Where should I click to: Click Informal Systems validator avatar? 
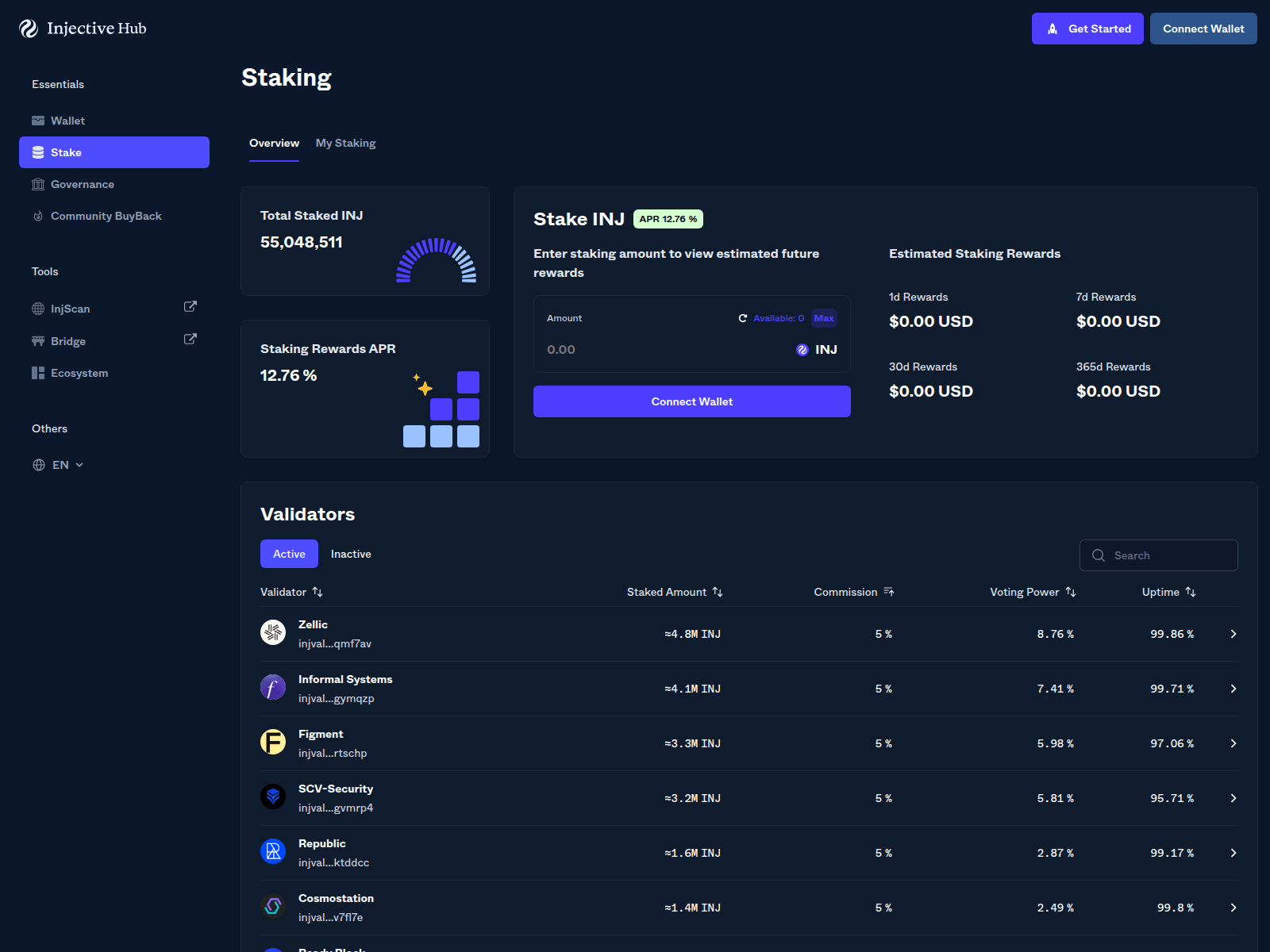click(273, 687)
